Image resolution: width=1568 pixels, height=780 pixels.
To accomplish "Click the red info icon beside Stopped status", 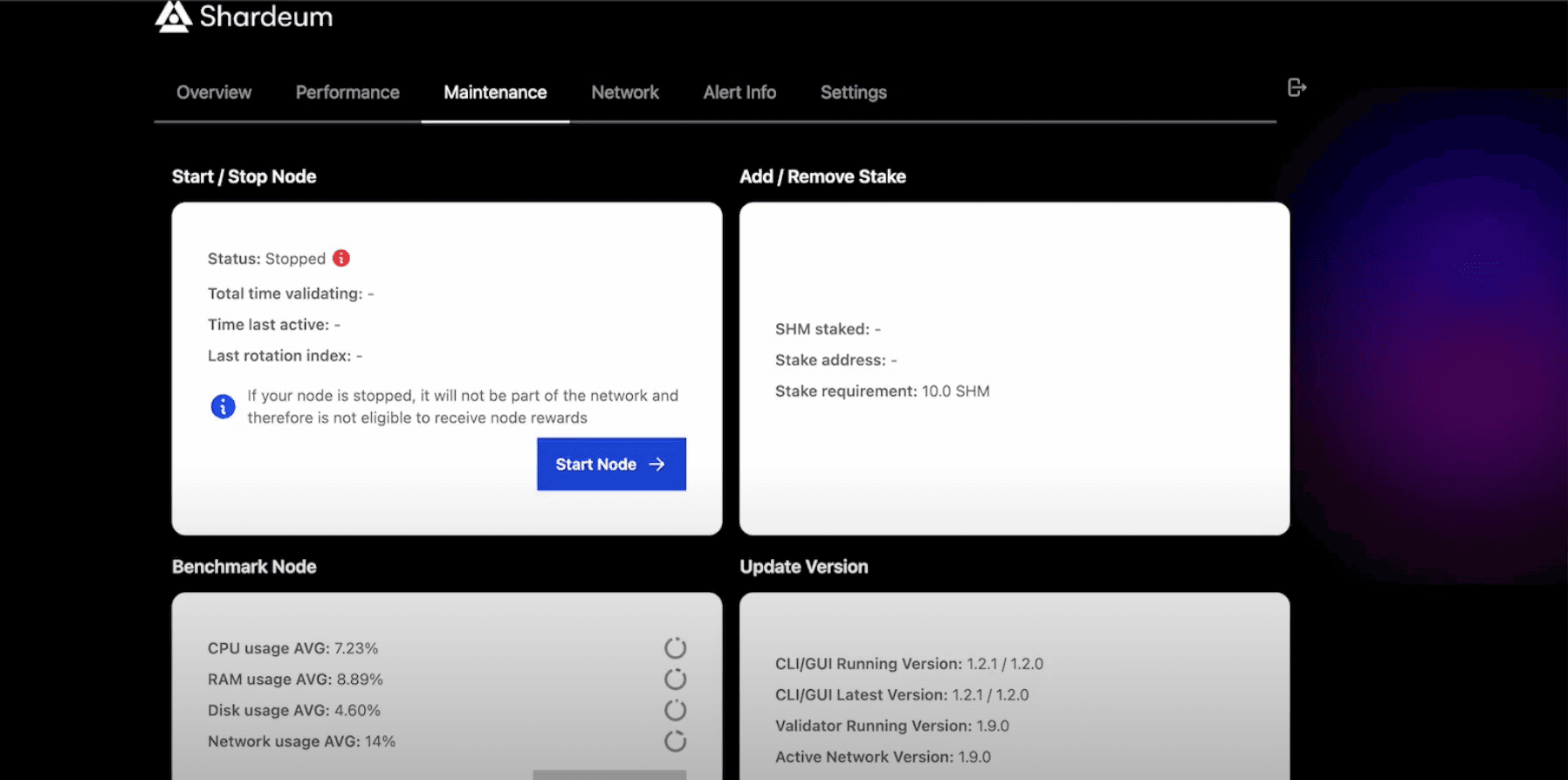I will (341, 258).
